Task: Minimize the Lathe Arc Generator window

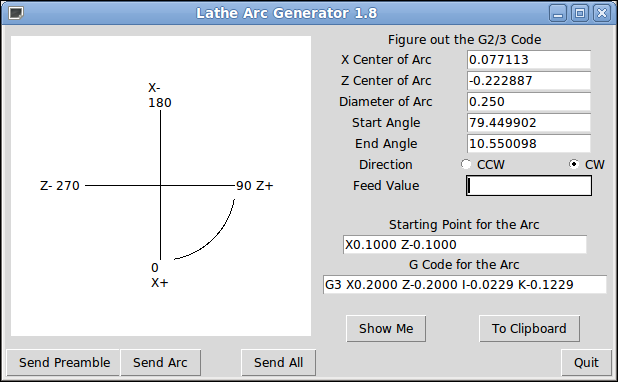Action: (558, 13)
